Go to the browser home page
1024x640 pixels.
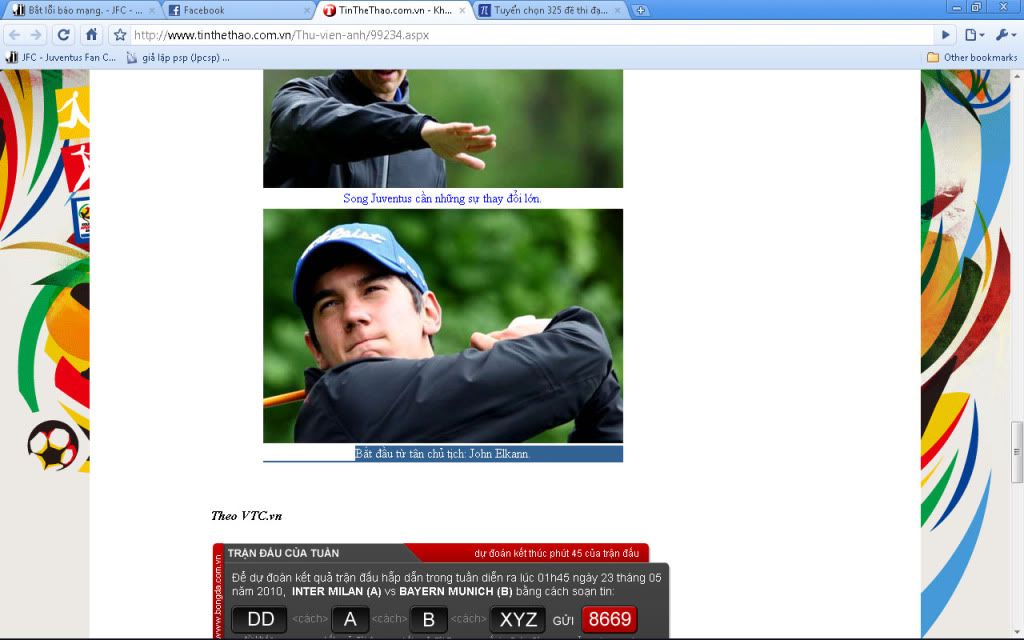click(x=91, y=35)
